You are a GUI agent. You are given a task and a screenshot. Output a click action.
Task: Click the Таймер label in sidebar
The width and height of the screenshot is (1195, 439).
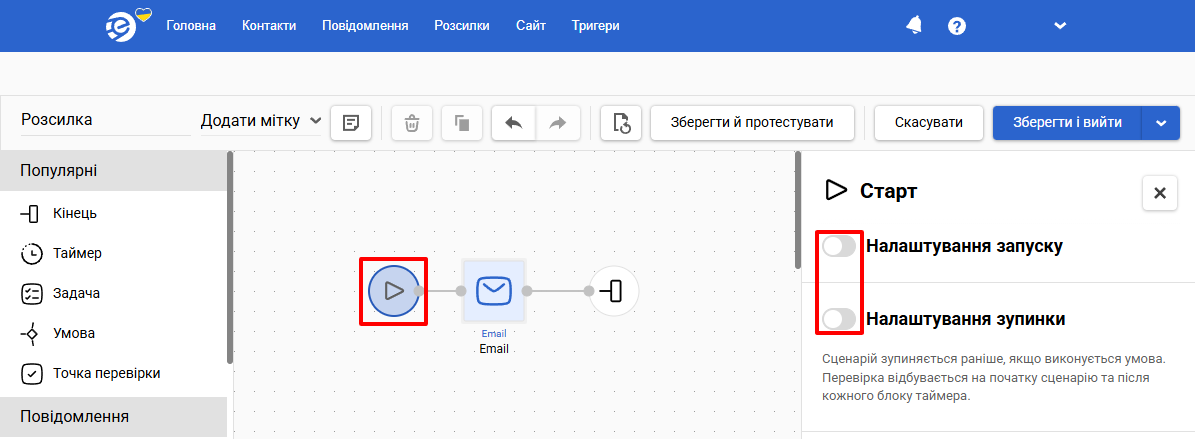pos(78,253)
